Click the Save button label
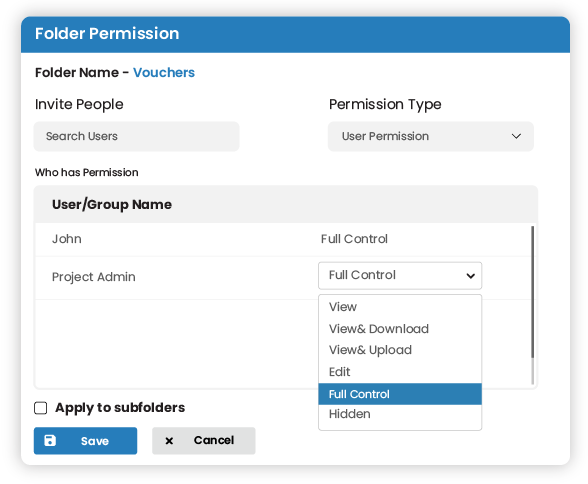 coord(95,441)
